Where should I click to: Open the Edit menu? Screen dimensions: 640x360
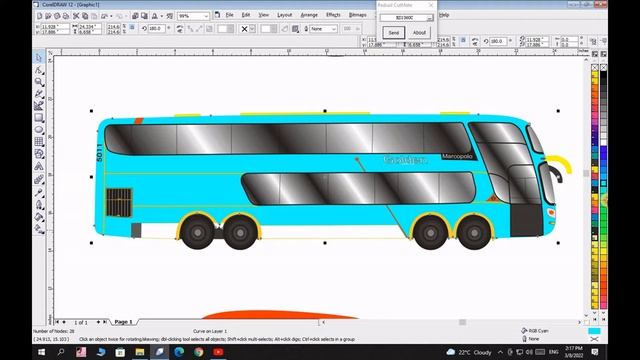(x=246, y=15)
